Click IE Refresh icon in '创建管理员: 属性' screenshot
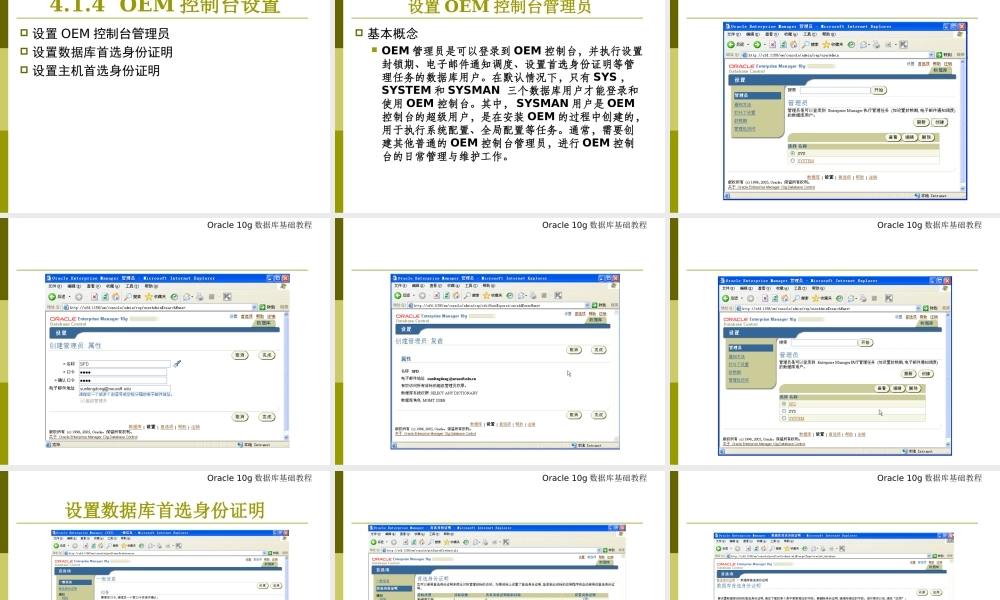This screenshot has width=1000, height=600. pos(105,296)
